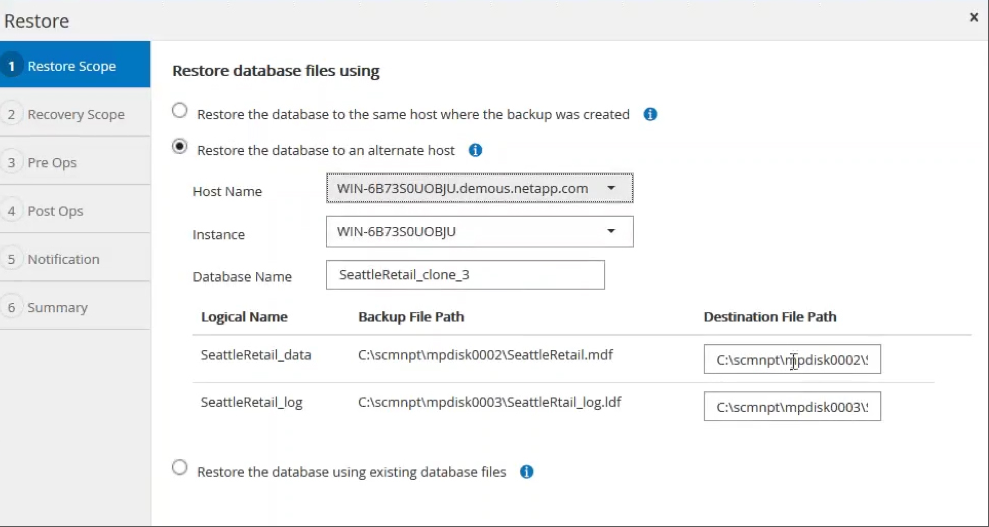
Task: Go to Restore Scope step
Action: (x=72, y=66)
